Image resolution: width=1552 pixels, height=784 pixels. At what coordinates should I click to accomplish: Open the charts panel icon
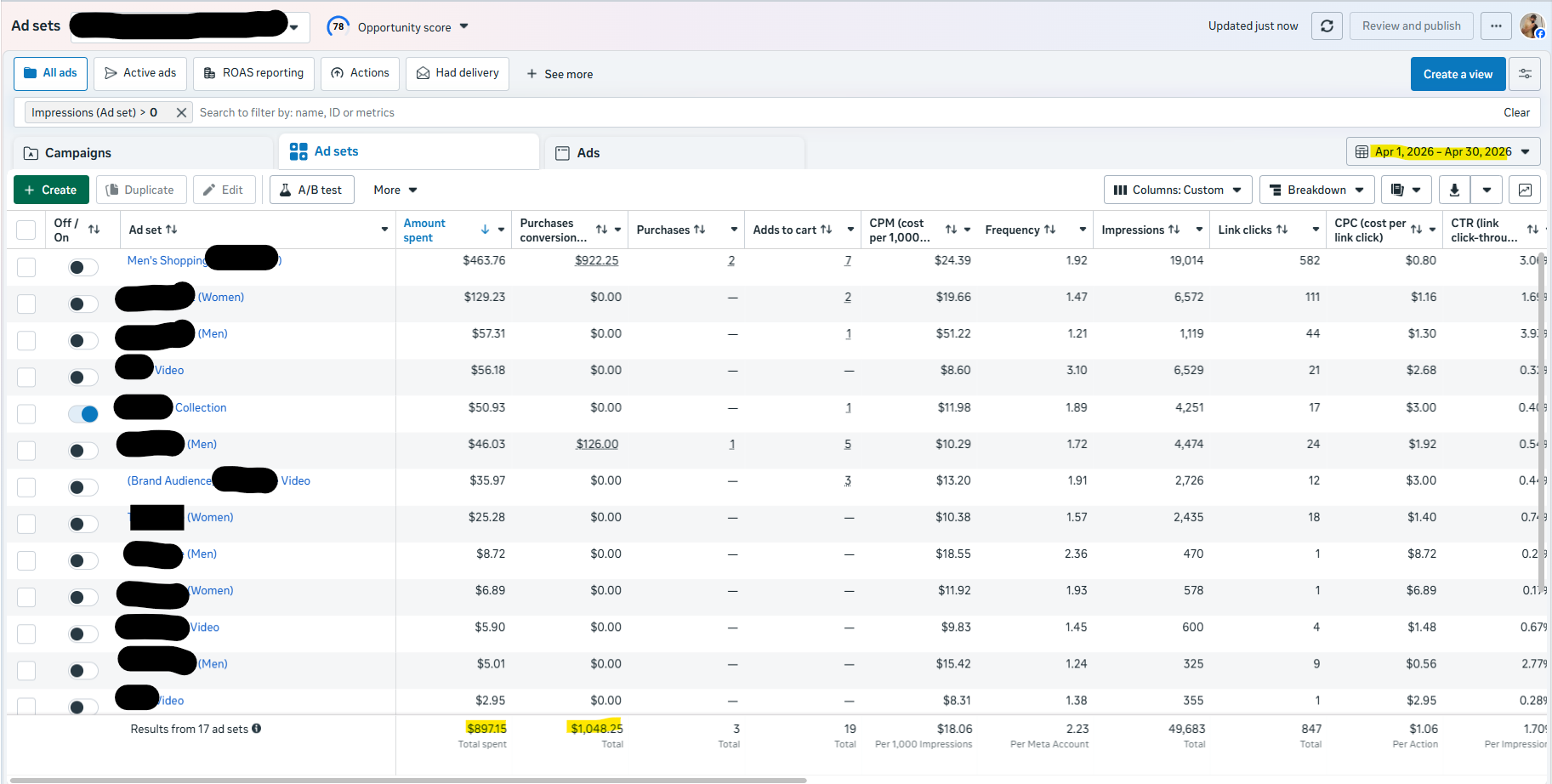[1525, 190]
